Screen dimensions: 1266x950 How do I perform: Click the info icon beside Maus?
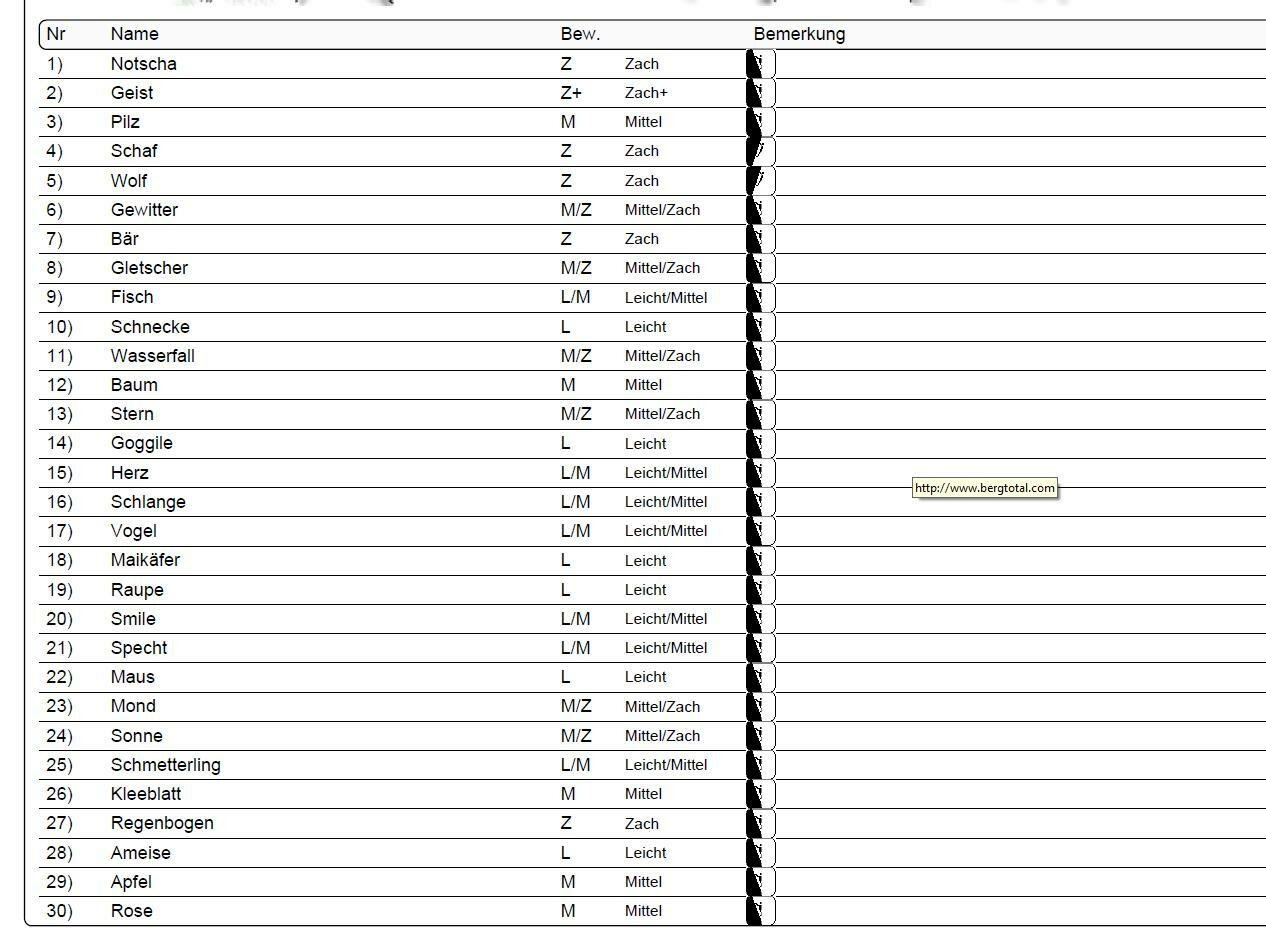click(761, 677)
